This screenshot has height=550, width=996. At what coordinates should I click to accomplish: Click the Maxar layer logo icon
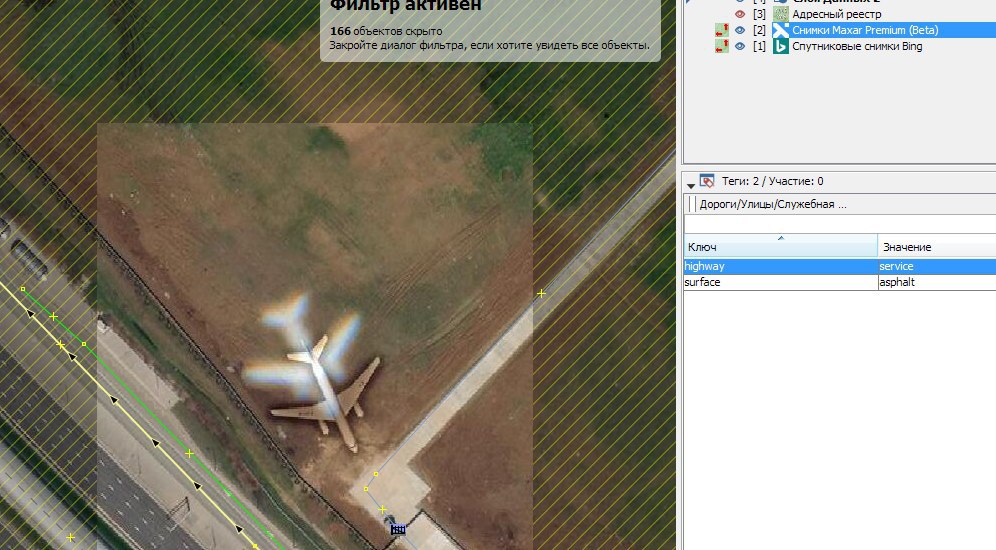pyautogui.click(x=780, y=30)
